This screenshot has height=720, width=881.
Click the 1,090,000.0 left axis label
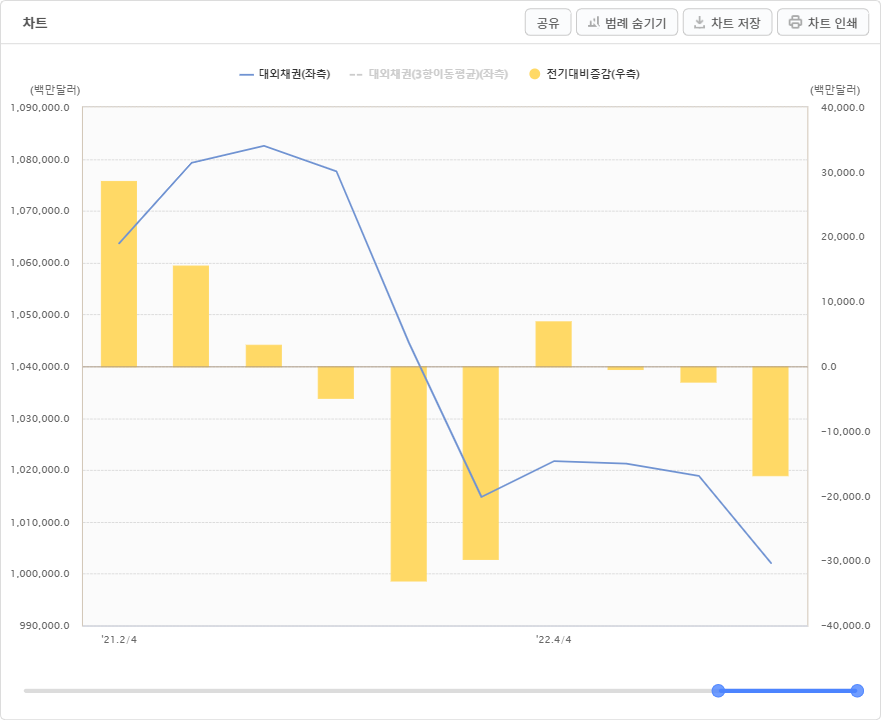[x=40, y=107]
